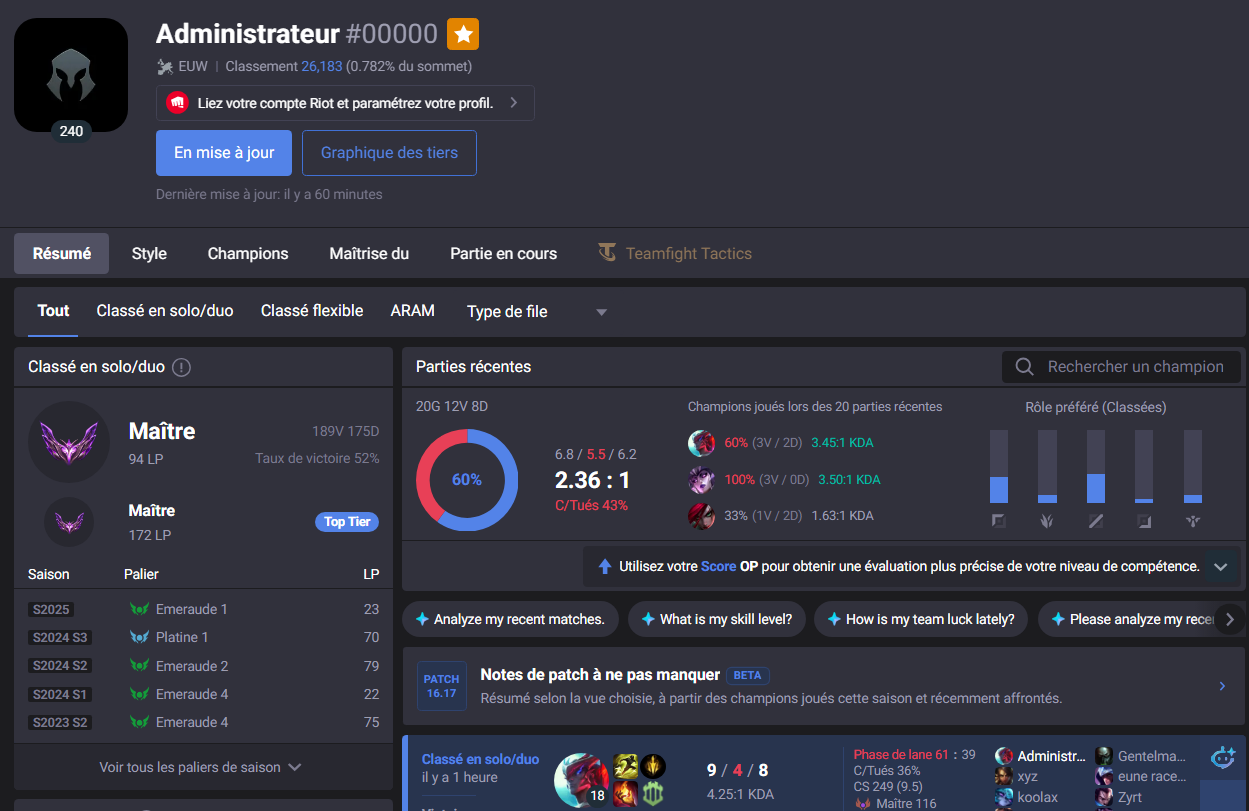
Task: Expand Voir tous les paliers de saison
Action: point(200,767)
